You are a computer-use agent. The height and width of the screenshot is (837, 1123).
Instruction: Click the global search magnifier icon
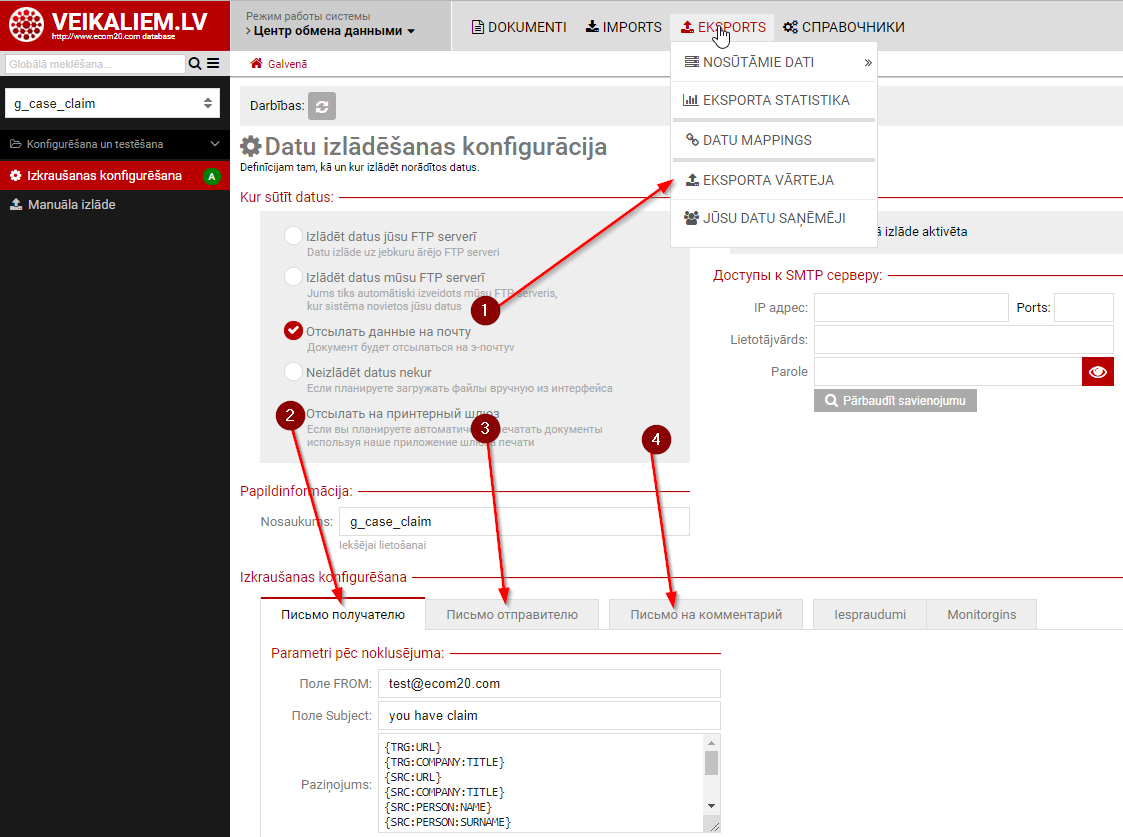point(195,64)
